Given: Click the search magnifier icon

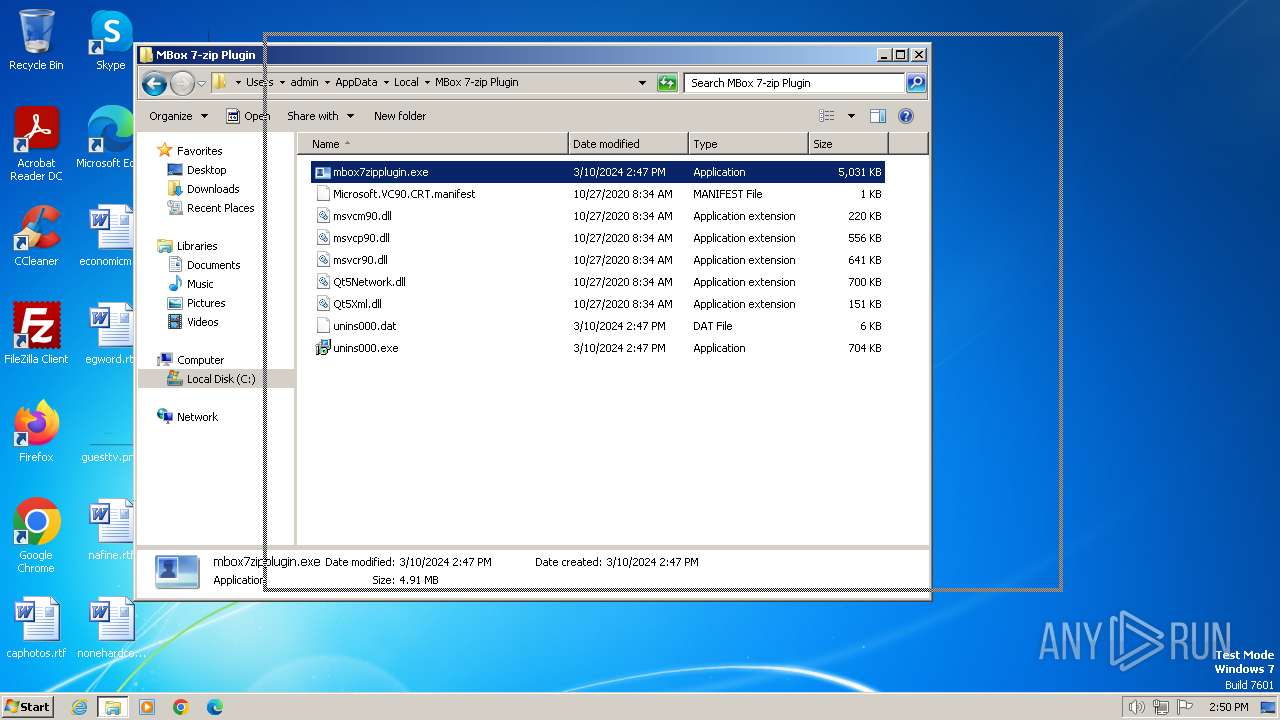Looking at the screenshot, I should pos(915,83).
